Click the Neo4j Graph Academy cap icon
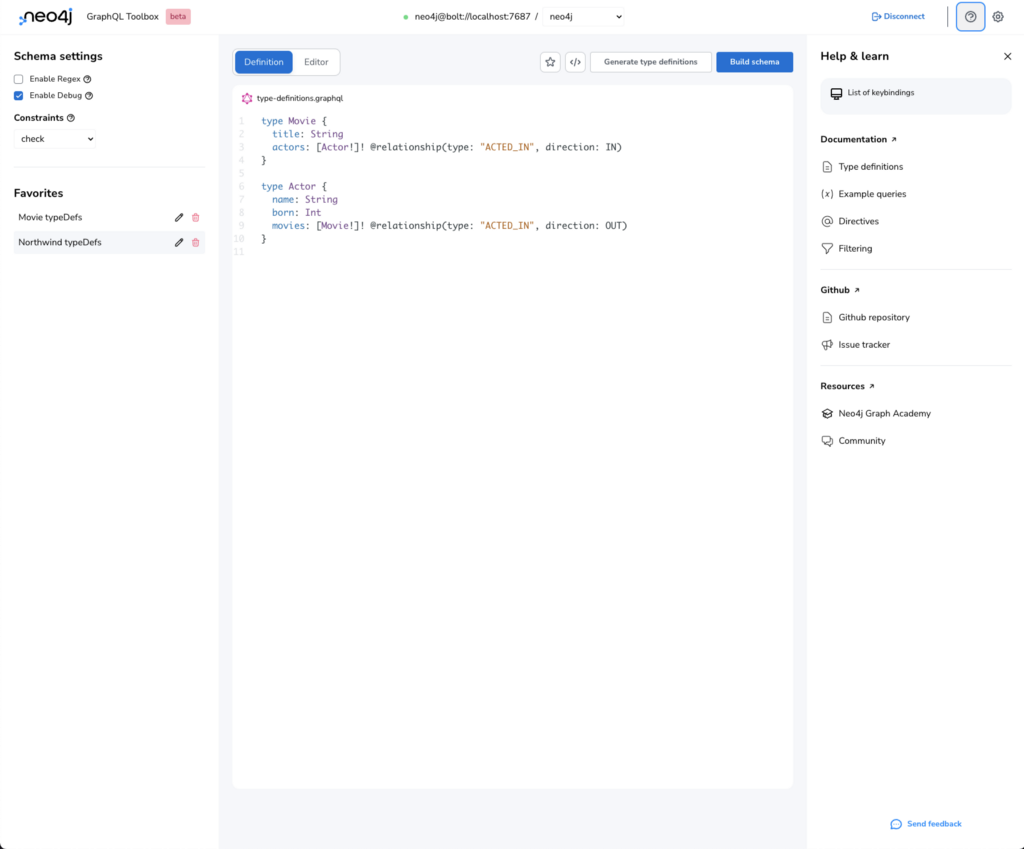The image size is (1024, 849). click(x=827, y=413)
